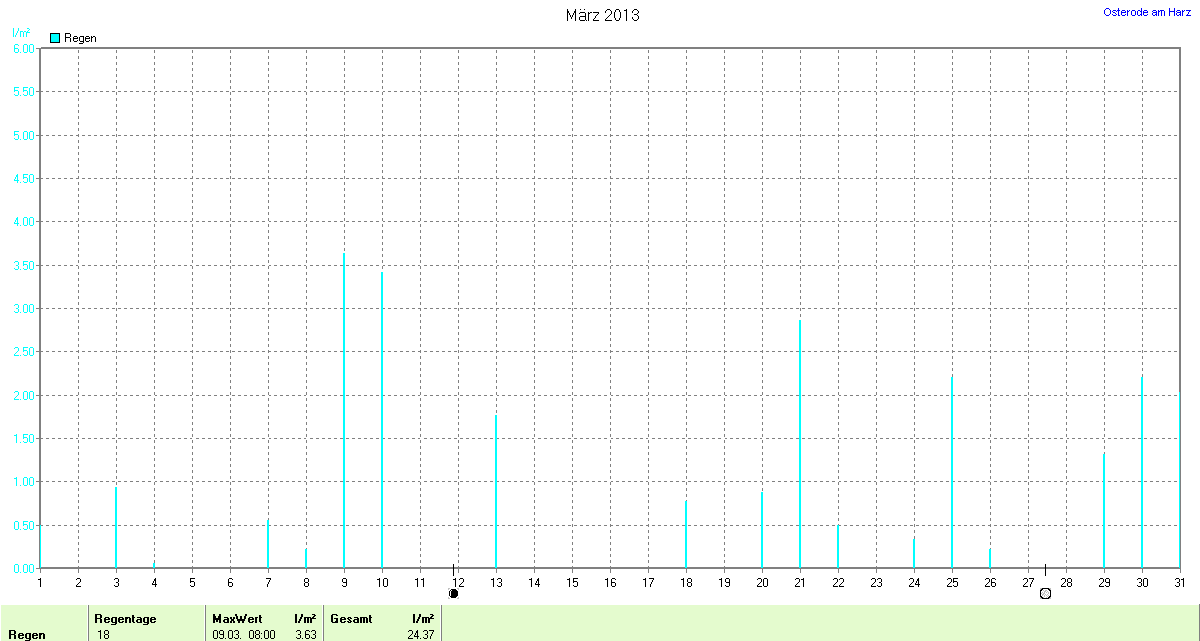The height and width of the screenshot is (641, 1200).
Task: Click the Regentage value 18 in table
Action: point(103,635)
